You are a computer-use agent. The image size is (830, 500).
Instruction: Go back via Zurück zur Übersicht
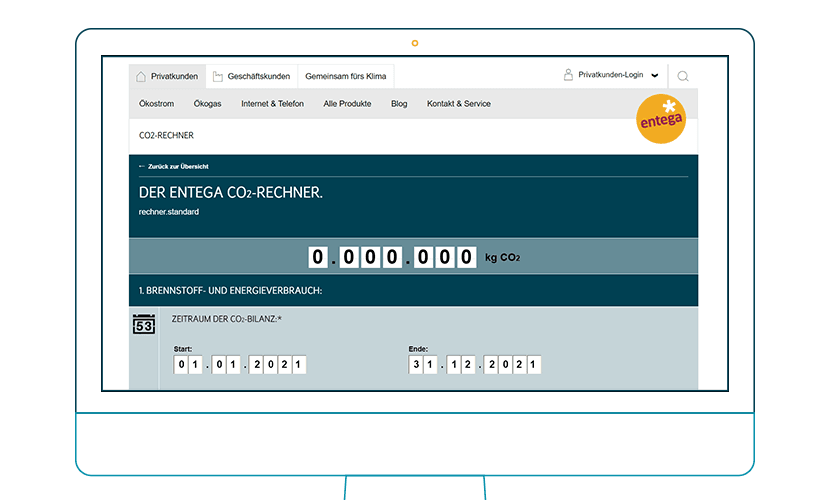click(x=174, y=166)
